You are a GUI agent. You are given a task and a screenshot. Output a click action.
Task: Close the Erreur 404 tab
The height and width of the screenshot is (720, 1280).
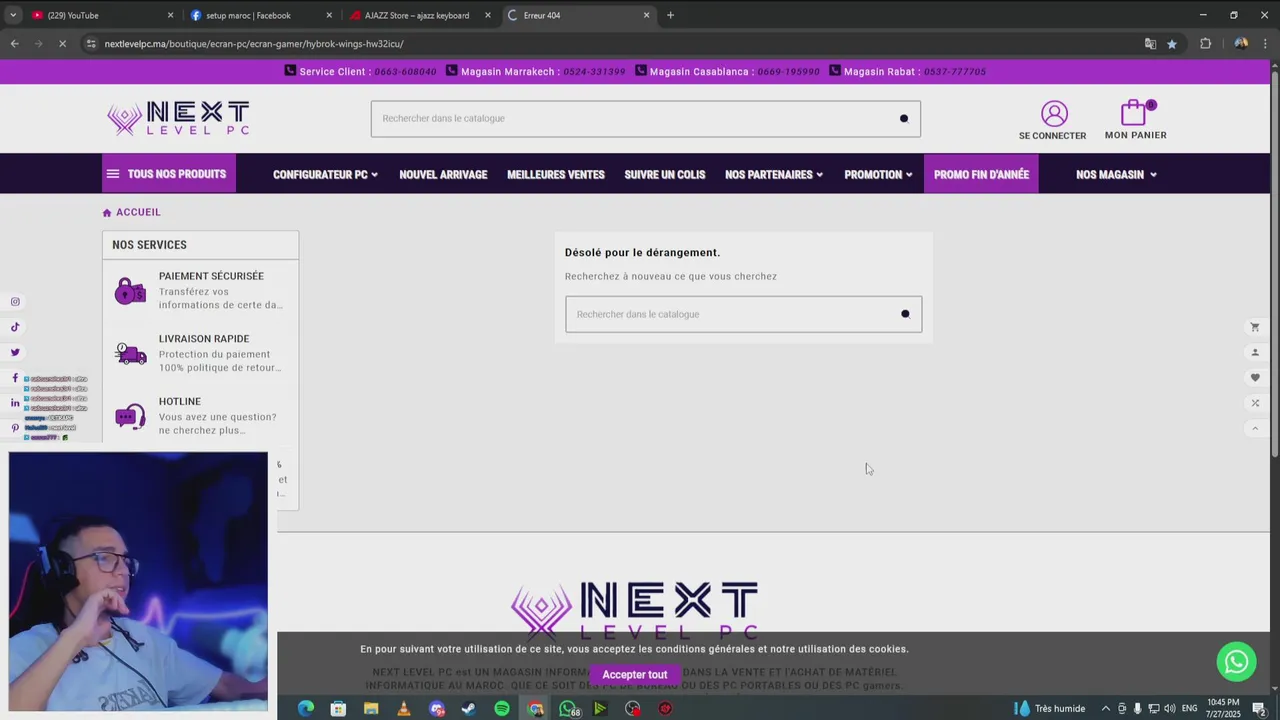[646, 15]
